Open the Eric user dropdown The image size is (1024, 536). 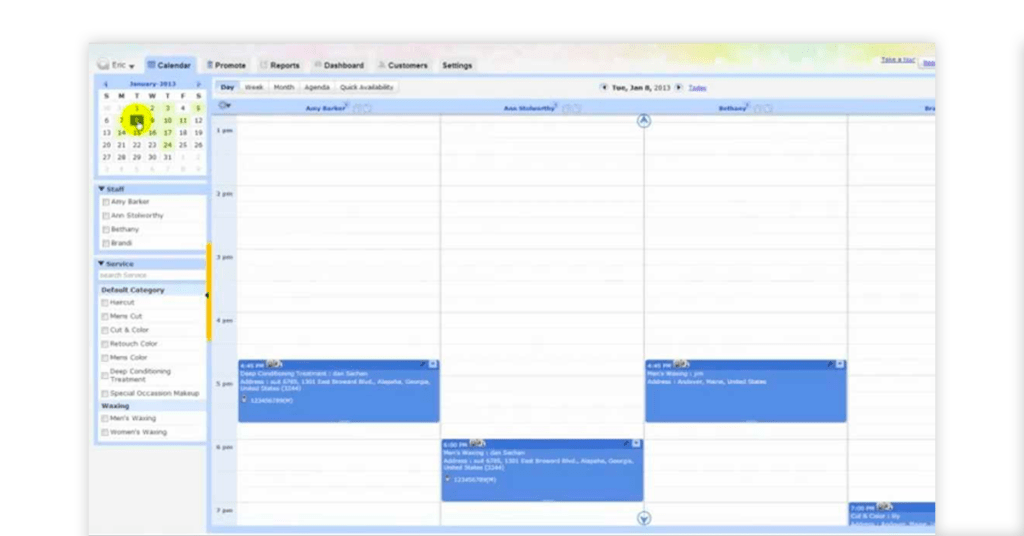point(123,65)
